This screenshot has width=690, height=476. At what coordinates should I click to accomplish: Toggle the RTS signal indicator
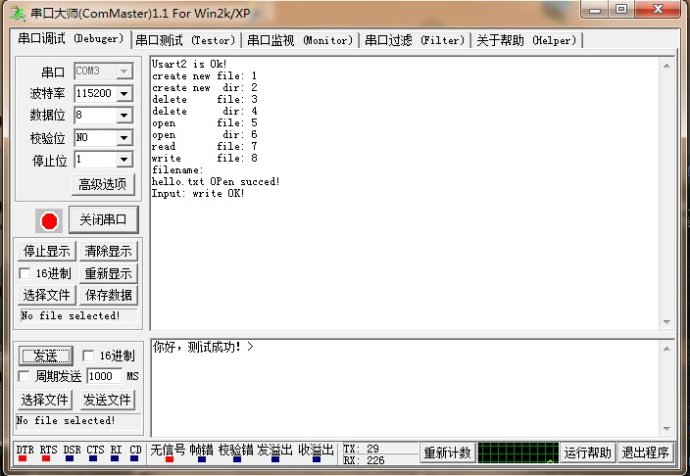[x=48, y=457]
